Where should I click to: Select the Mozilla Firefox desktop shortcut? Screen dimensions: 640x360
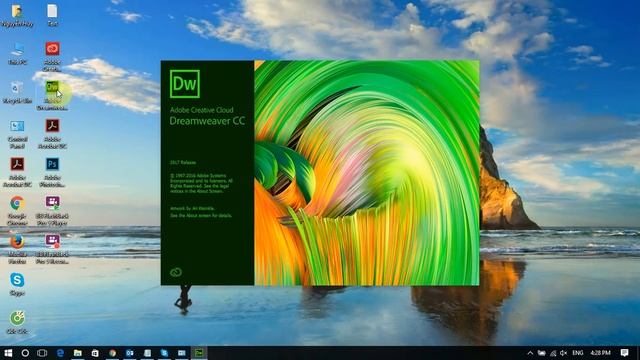[17, 249]
